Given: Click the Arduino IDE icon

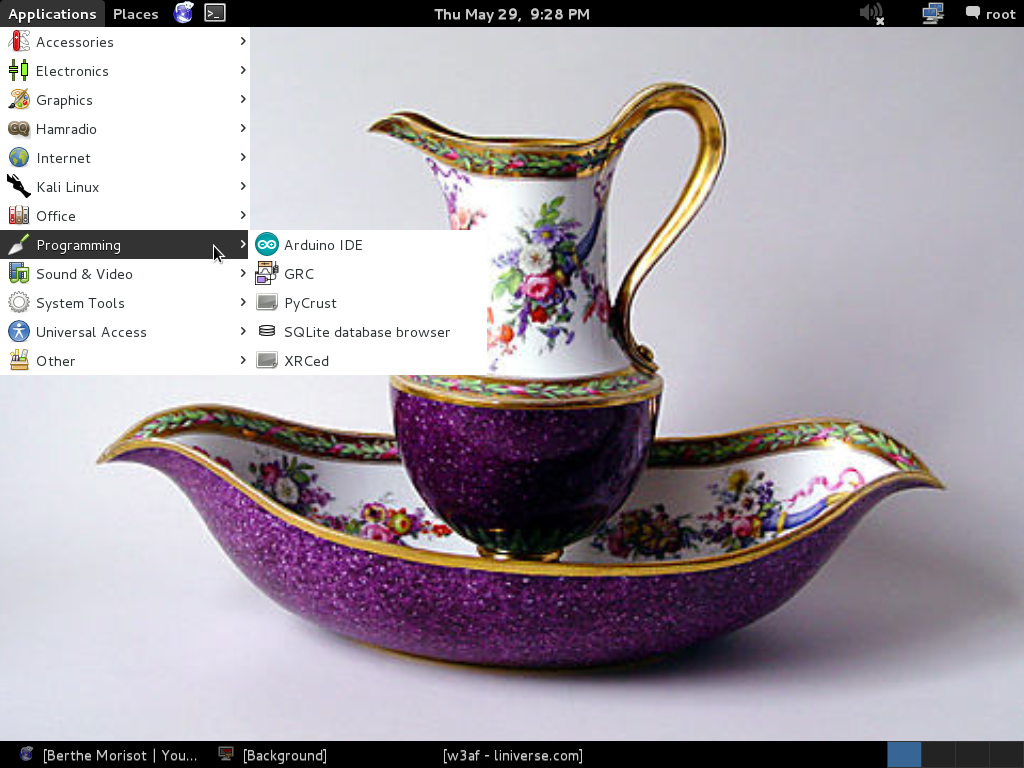Looking at the screenshot, I should coord(266,245).
